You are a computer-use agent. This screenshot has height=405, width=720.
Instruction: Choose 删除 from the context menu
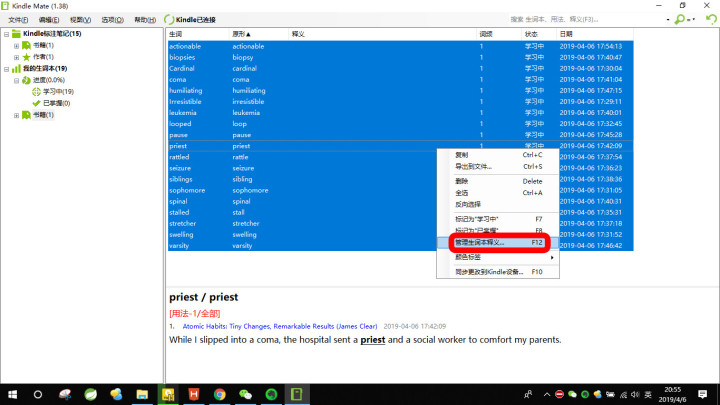click(498, 181)
